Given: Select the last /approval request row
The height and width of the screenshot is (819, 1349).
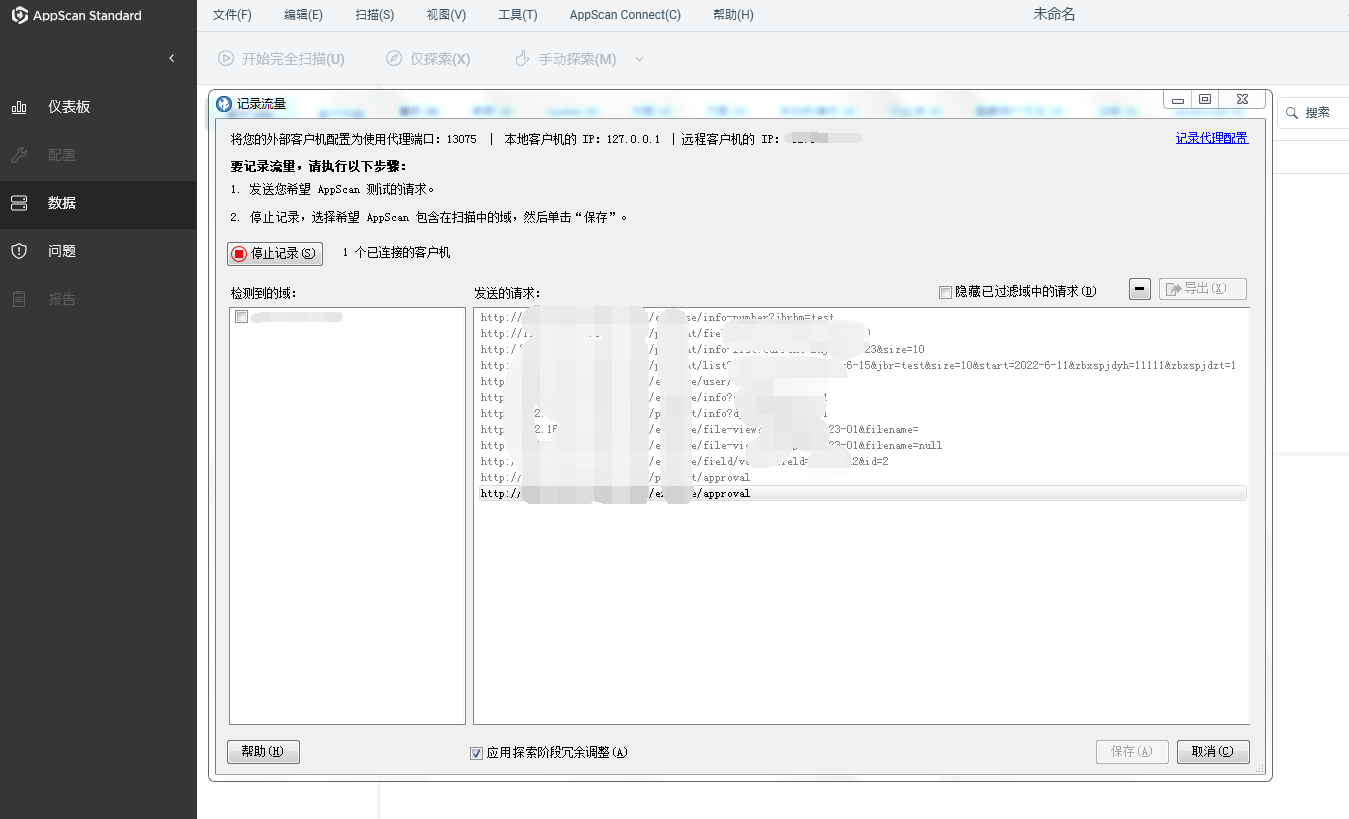Looking at the screenshot, I should (x=860, y=494).
